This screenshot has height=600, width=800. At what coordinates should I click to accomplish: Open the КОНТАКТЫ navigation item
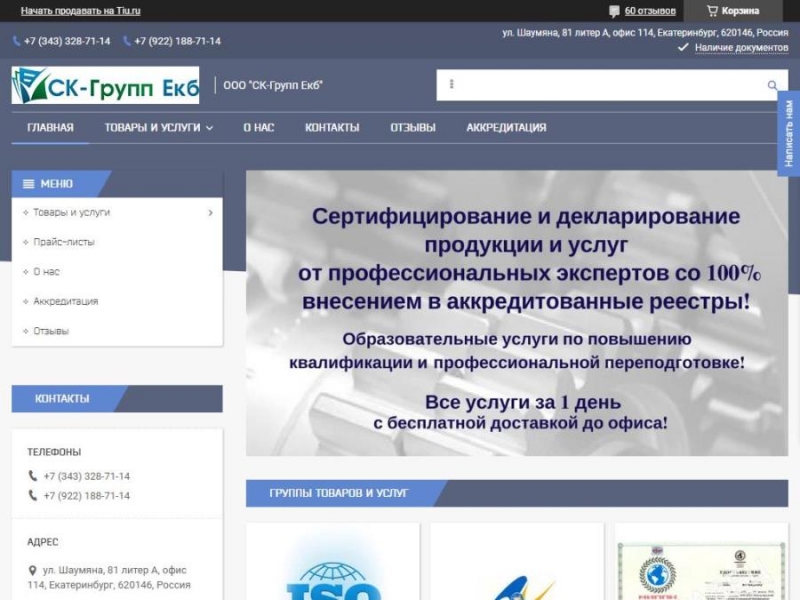coord(332,128)
